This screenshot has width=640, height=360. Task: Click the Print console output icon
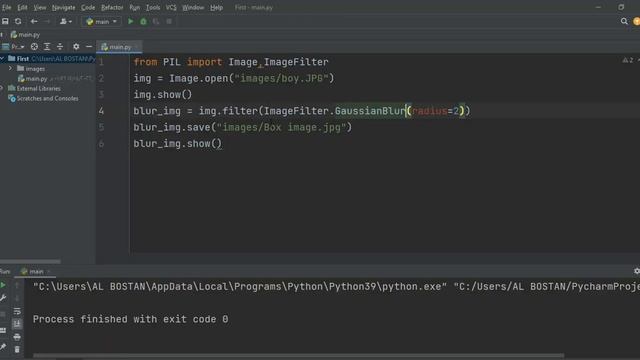[17, 337]
